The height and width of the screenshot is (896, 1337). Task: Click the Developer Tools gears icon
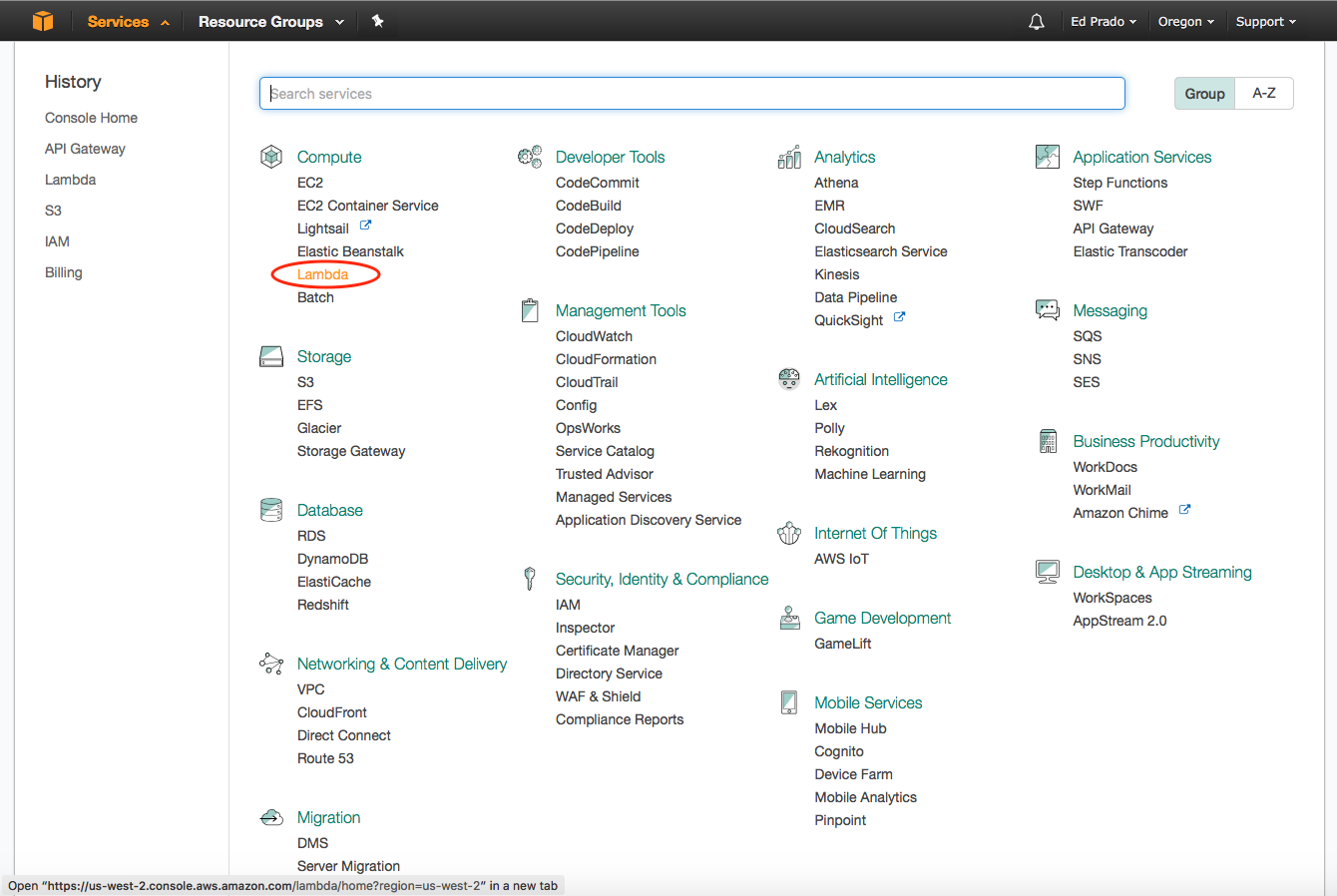point(530,157)
